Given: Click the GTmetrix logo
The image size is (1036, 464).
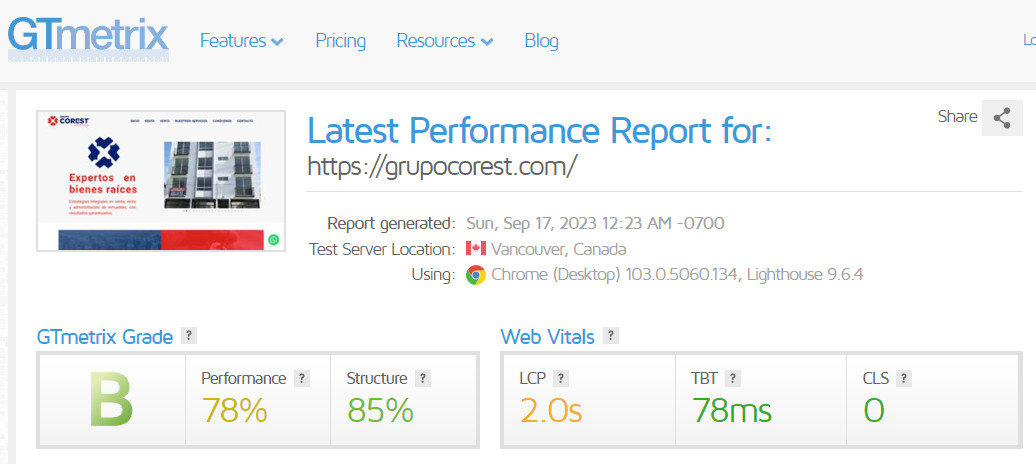Looking at the screenshot, I should tap(87, 36).
